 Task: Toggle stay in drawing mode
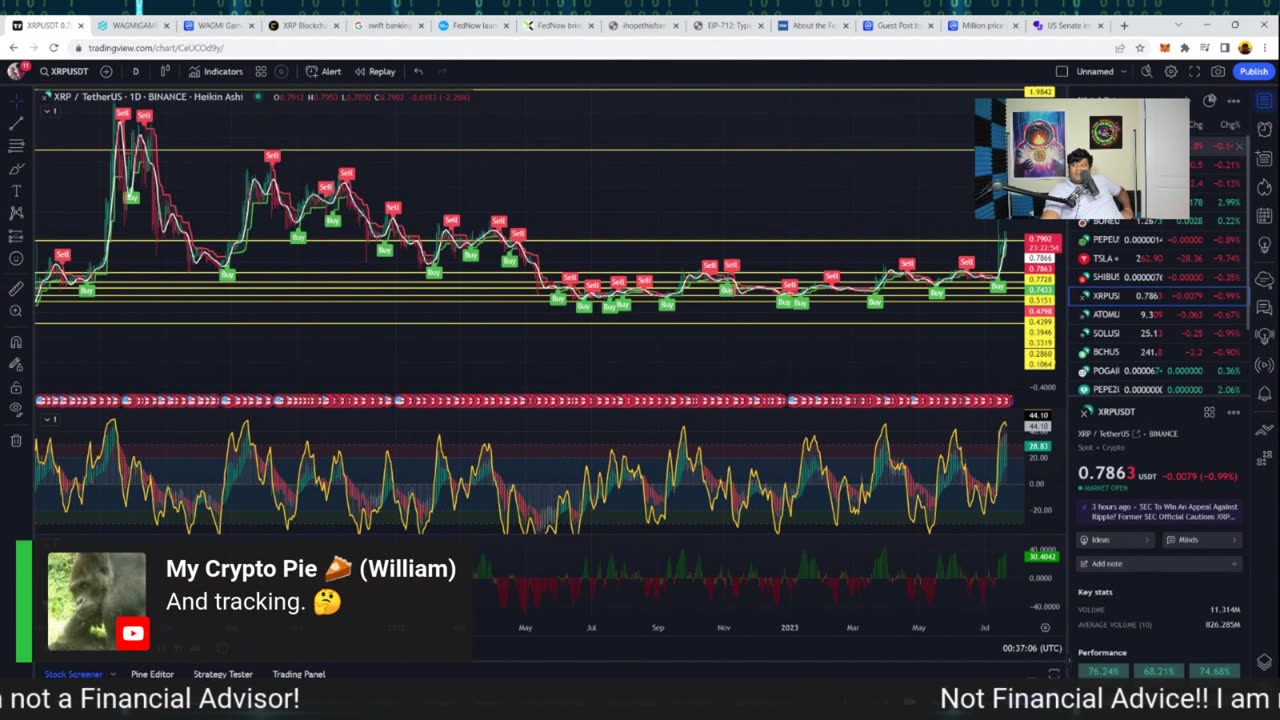click(16, 364)
